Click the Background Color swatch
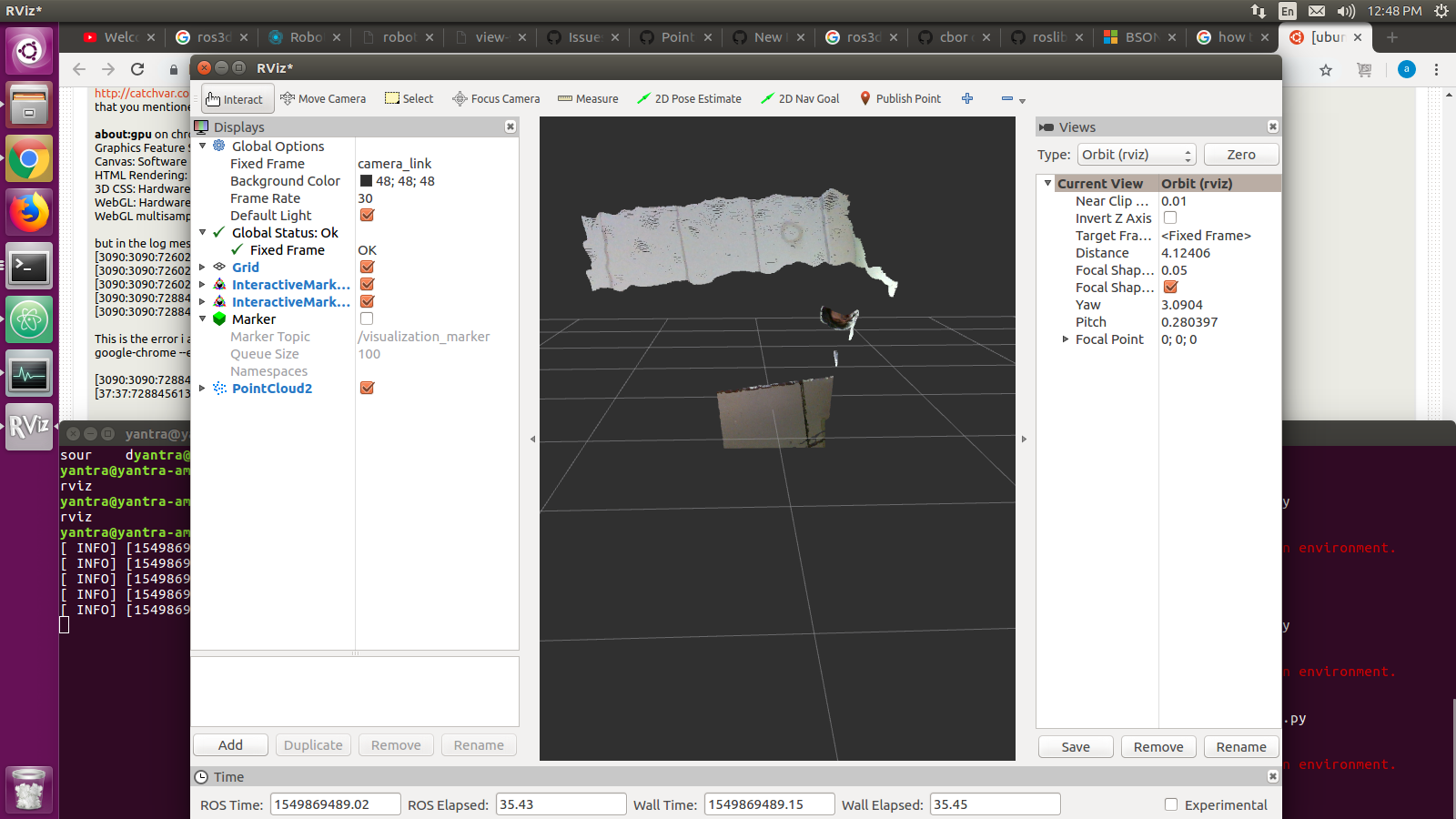The height and width of the screenshot is (819, 1456). [x=366, y=181]
